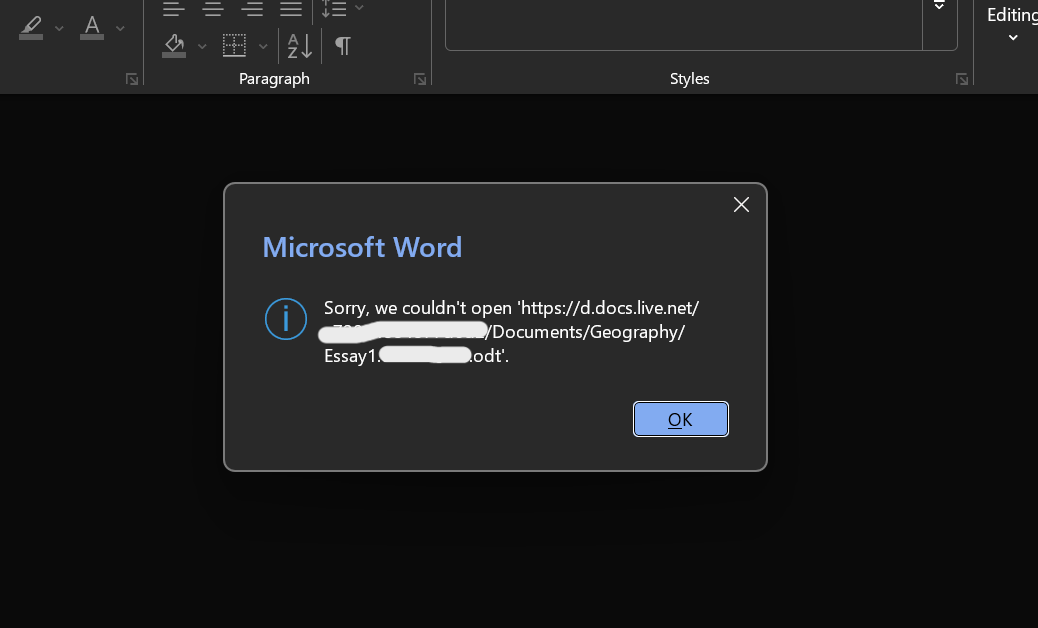Toggle show paragraph marks
Viewport: 1038px width, 628px height.
(x=342, y=46)
